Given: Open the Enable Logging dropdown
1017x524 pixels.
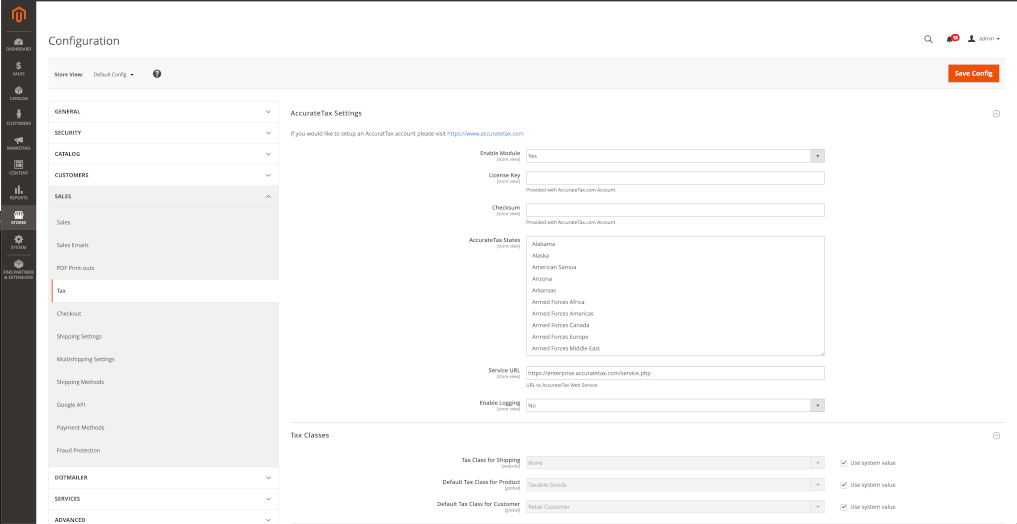Looking at the screenshot, I should 675,405.
